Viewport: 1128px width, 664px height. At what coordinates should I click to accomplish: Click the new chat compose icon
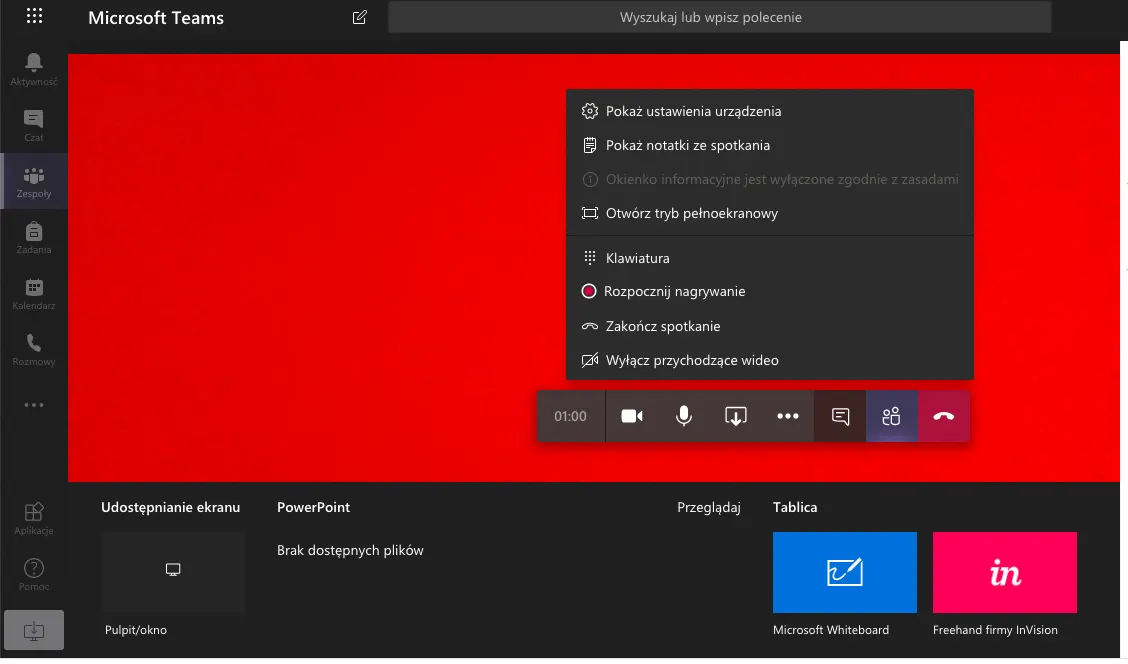[x=360, y=17]
